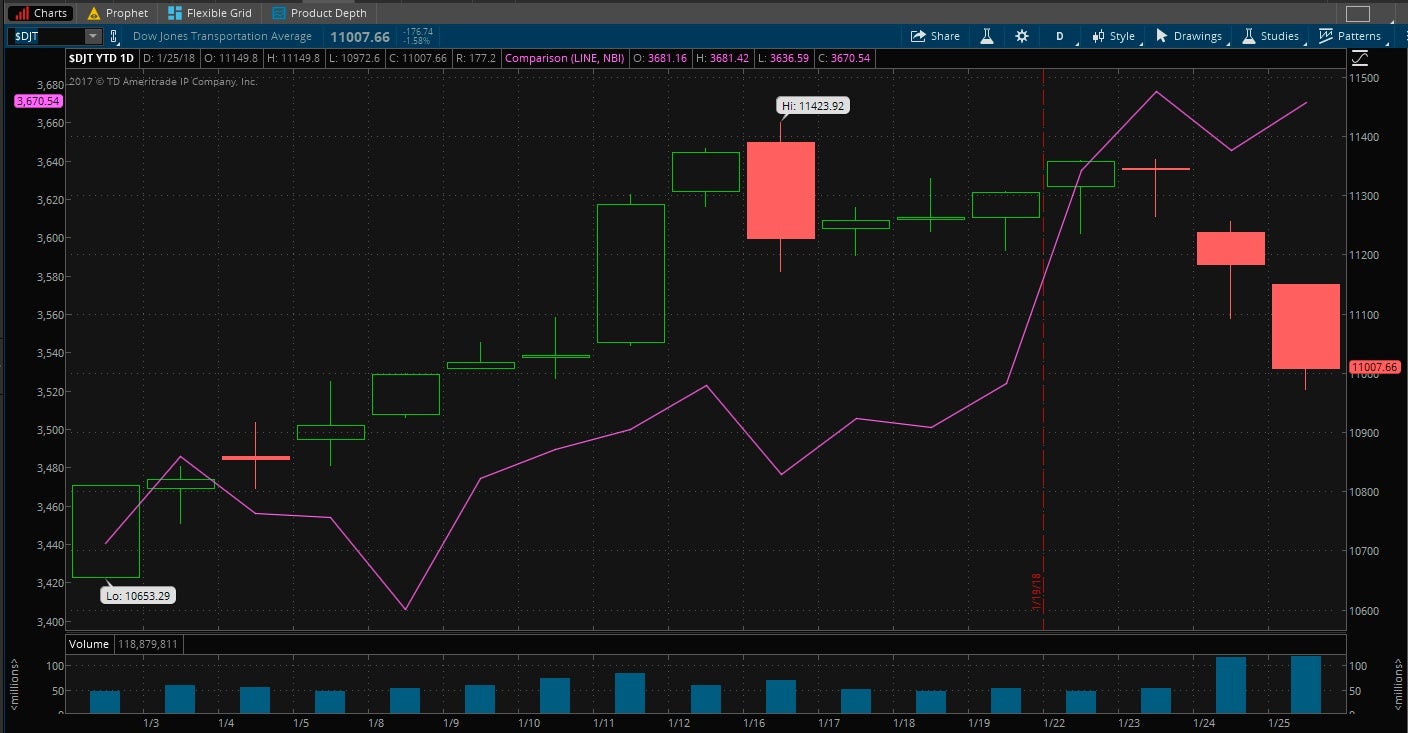Open the Flexible Grid tab
The width and height of the screenshot is (1408, 733).
click(x=210, y=13)
